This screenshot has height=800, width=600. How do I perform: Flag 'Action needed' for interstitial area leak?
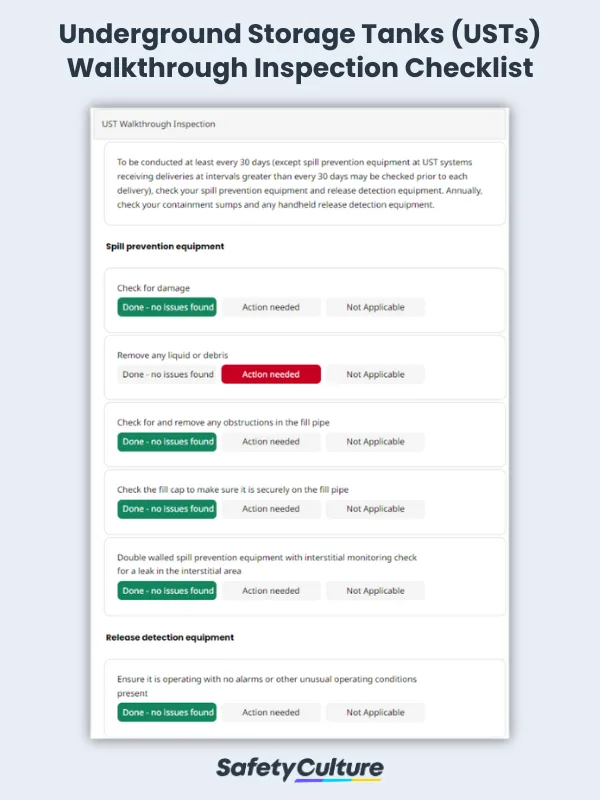(x=271, y=590)
